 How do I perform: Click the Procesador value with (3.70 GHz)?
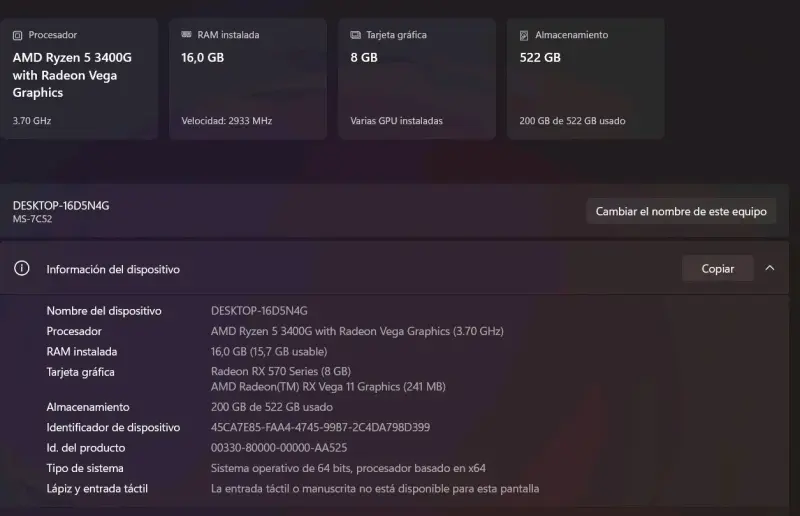coord(357,331)
